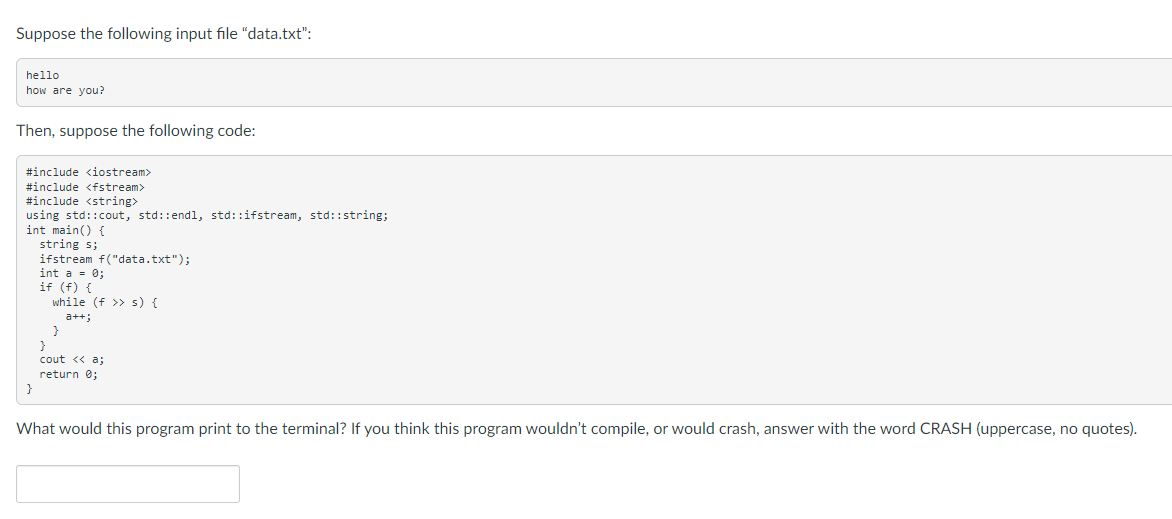Click the empty answer input box
Screen dimensions: 1172x519
tap(128, 484)
